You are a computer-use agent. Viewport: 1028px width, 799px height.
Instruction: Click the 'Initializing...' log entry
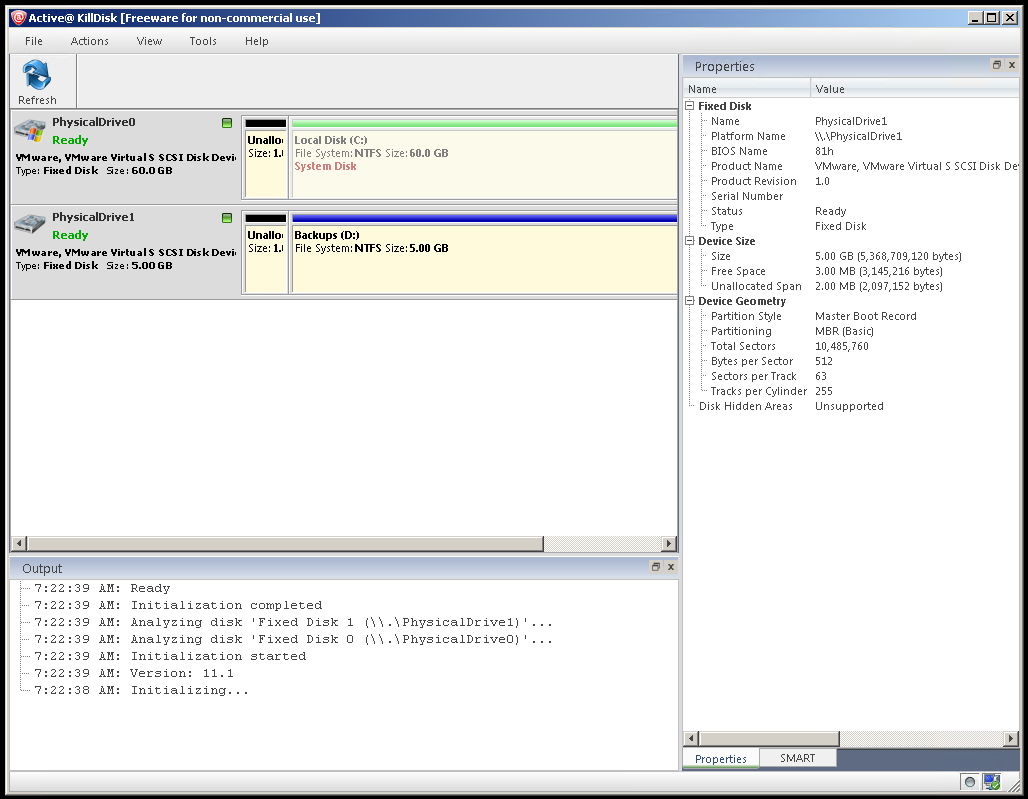(x=141, y=691)
